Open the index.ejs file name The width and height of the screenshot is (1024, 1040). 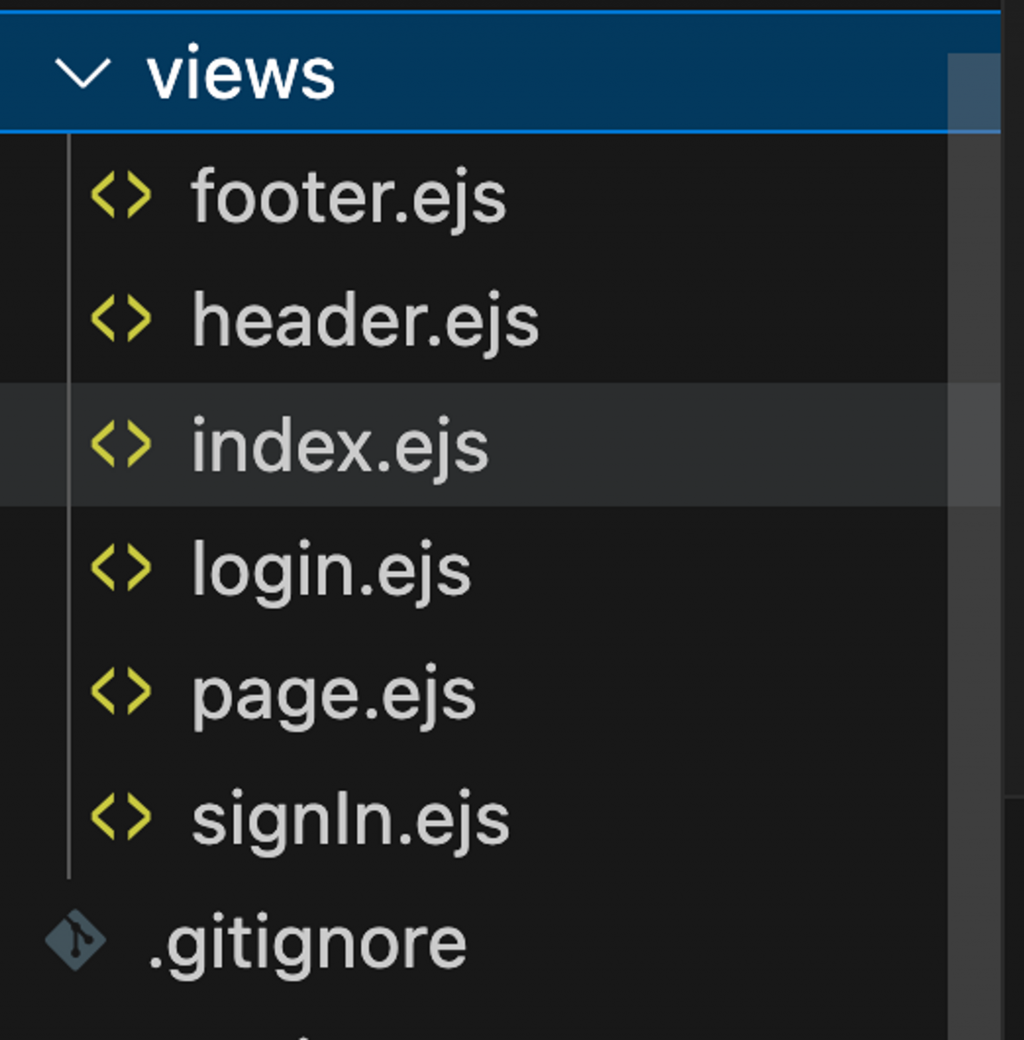pyautogui.click(x=340, y=445)
